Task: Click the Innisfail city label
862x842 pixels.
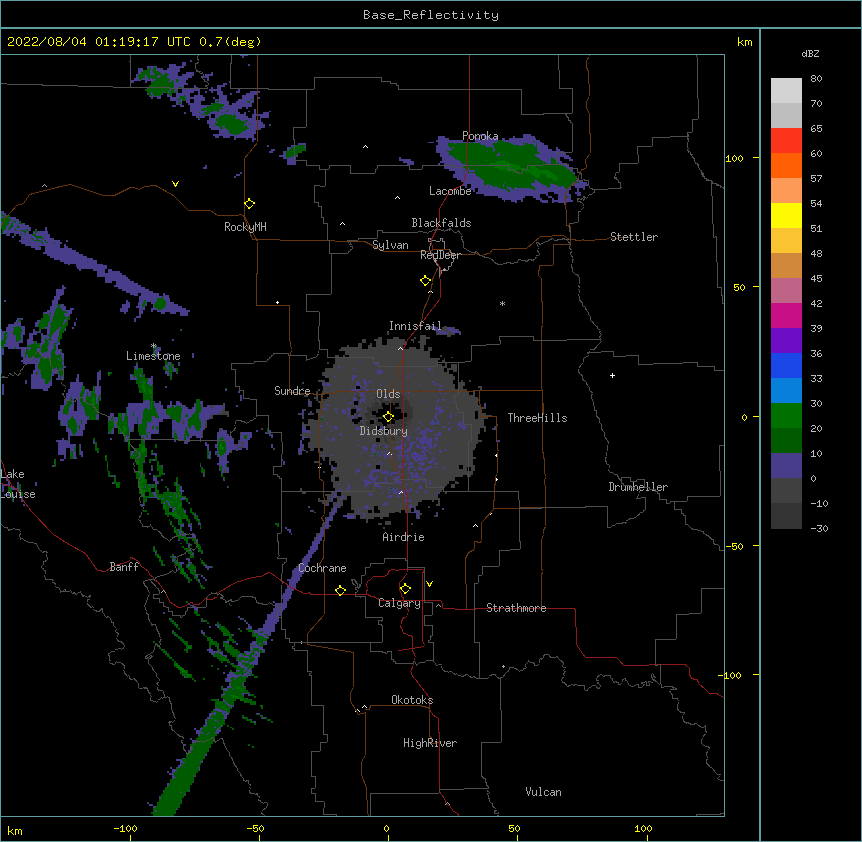Action: [415, 326]
